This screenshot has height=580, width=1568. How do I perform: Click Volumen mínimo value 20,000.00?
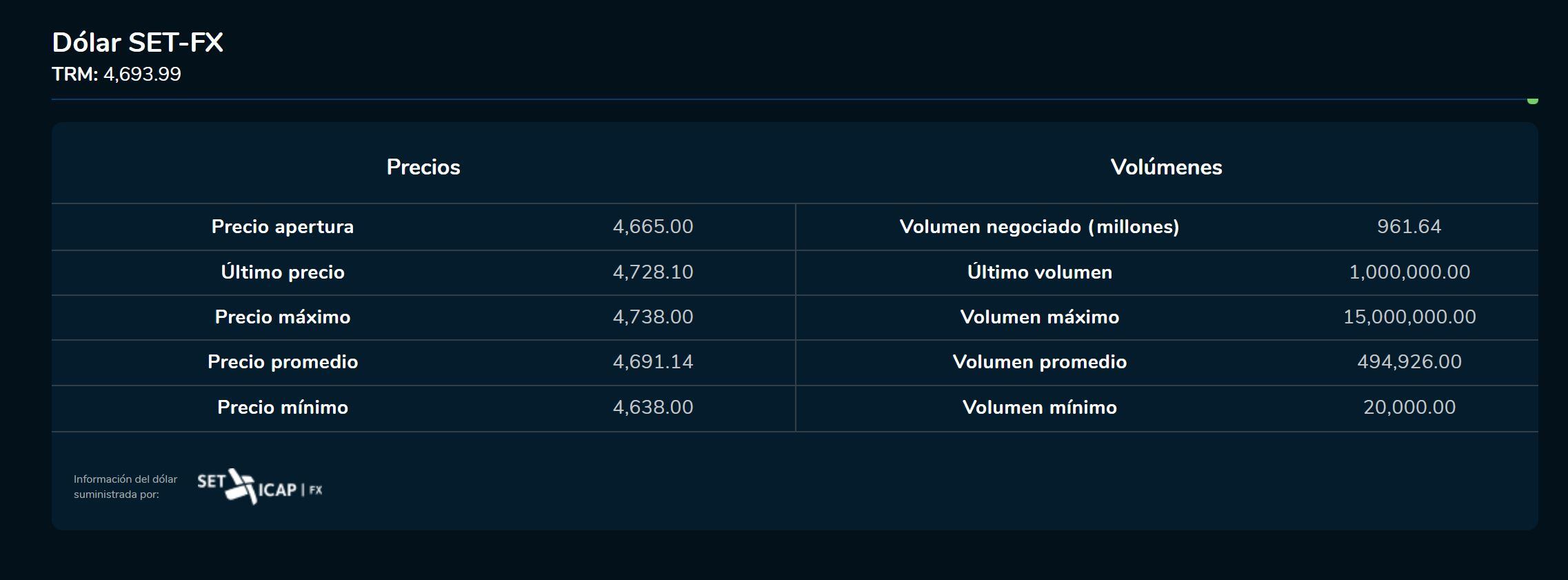(x=1409, y=408)
